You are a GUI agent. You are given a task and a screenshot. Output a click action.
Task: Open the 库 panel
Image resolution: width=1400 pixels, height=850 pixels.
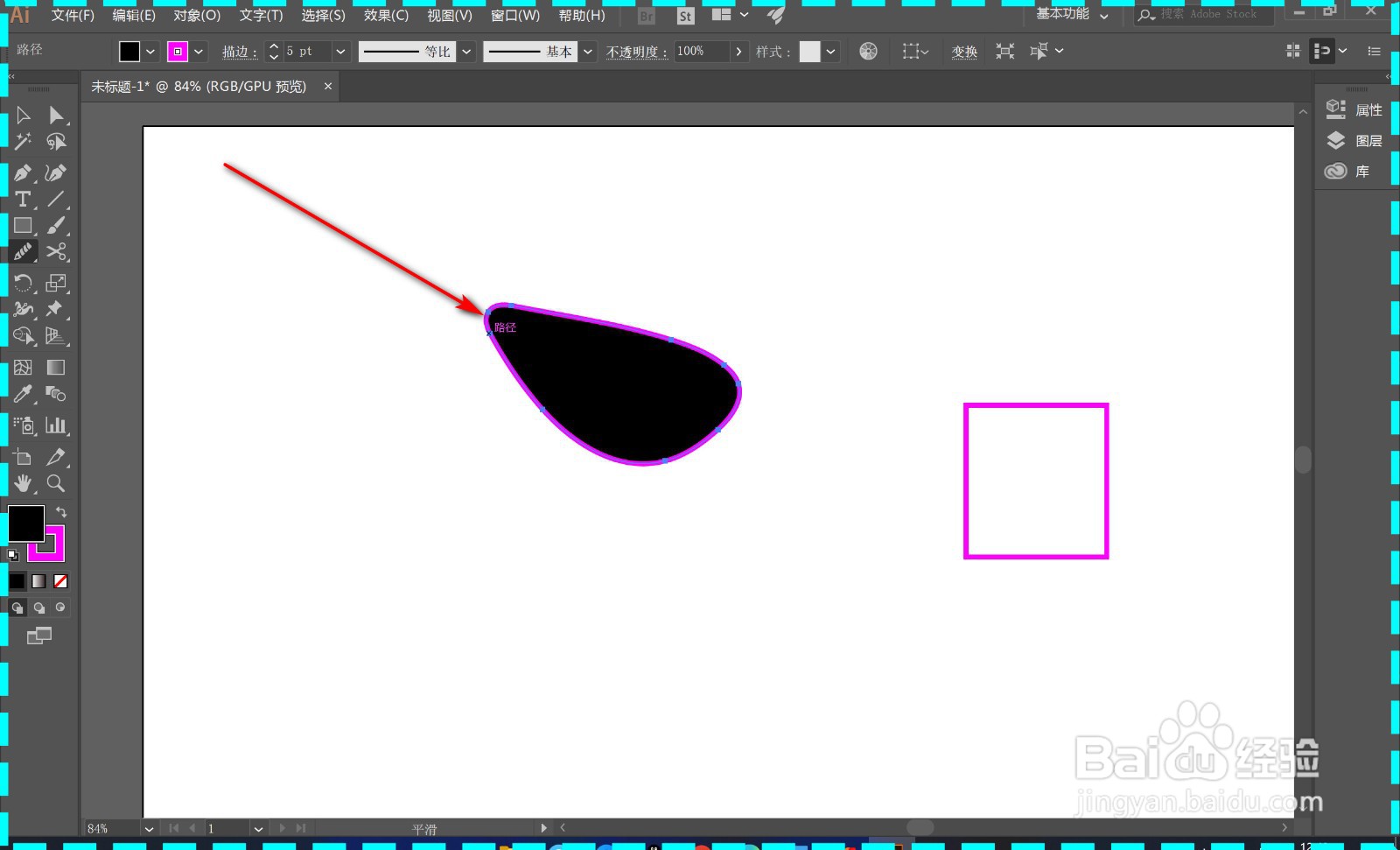tap(1347, 171)
